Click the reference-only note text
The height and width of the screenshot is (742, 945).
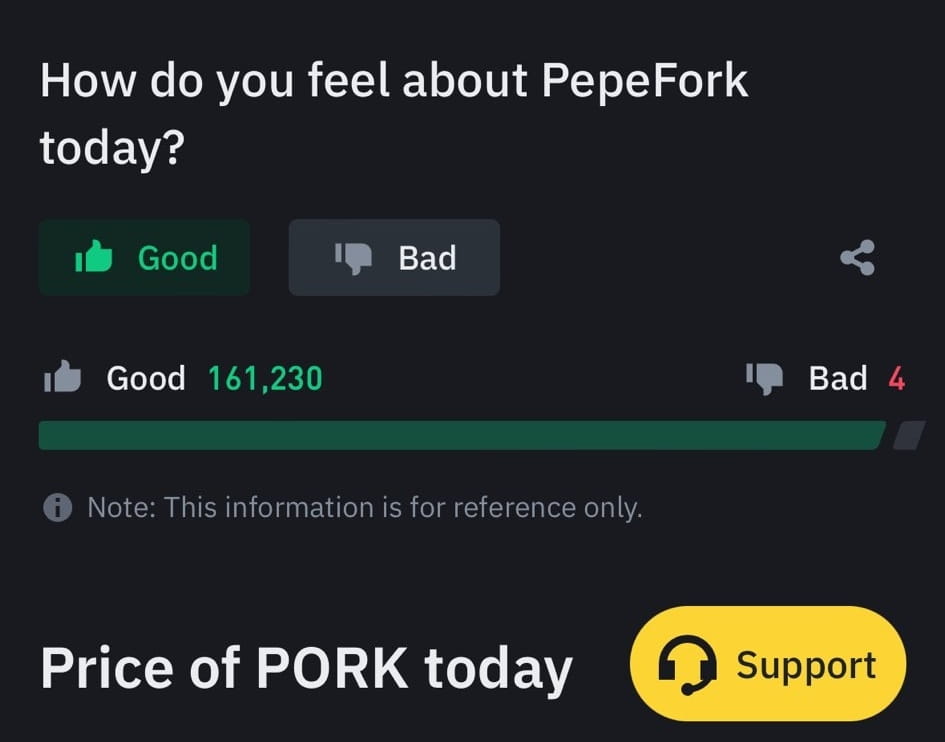pos(364,508)
